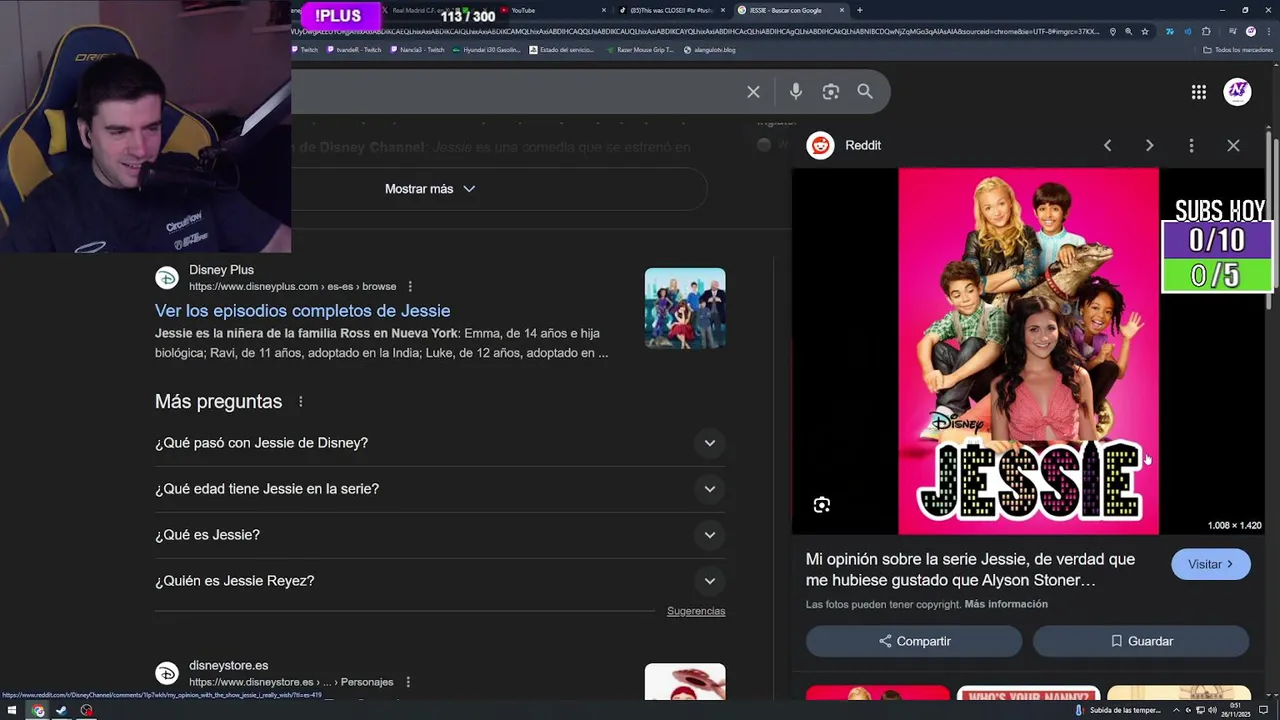Open the Google apps grid

(x=1198, y=92)
